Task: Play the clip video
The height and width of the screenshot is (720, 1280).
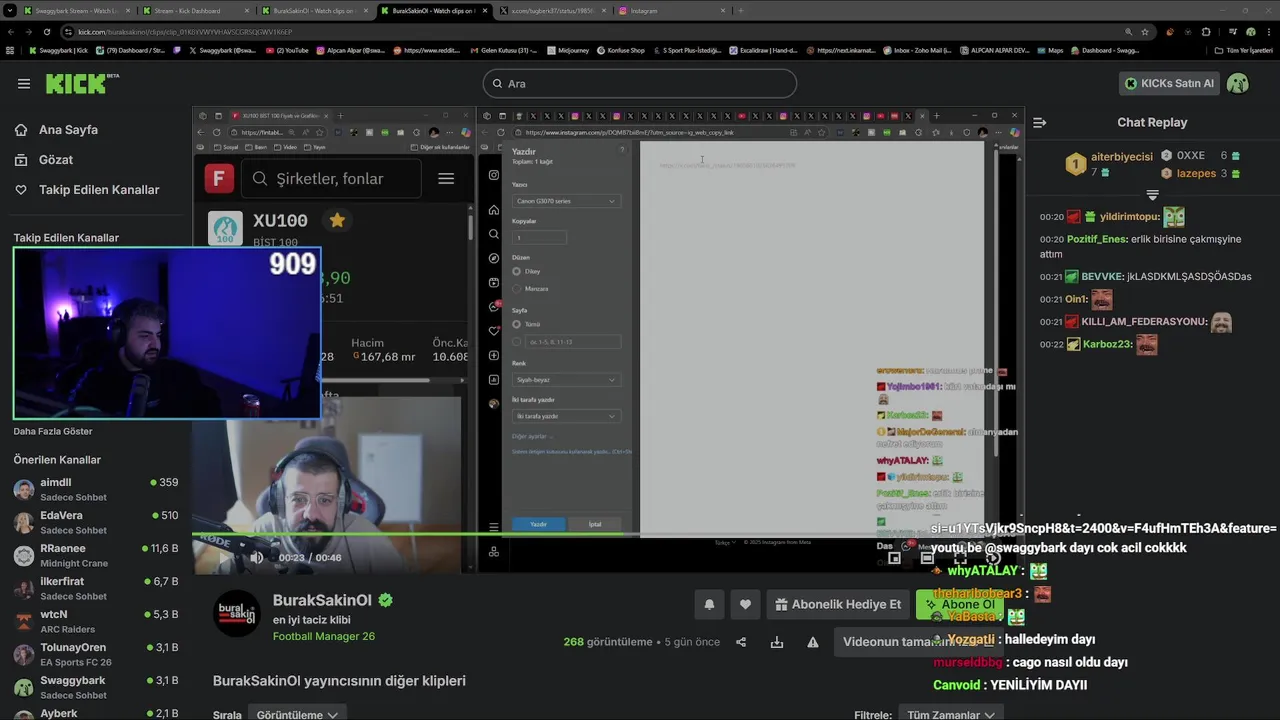Action: 224,558
